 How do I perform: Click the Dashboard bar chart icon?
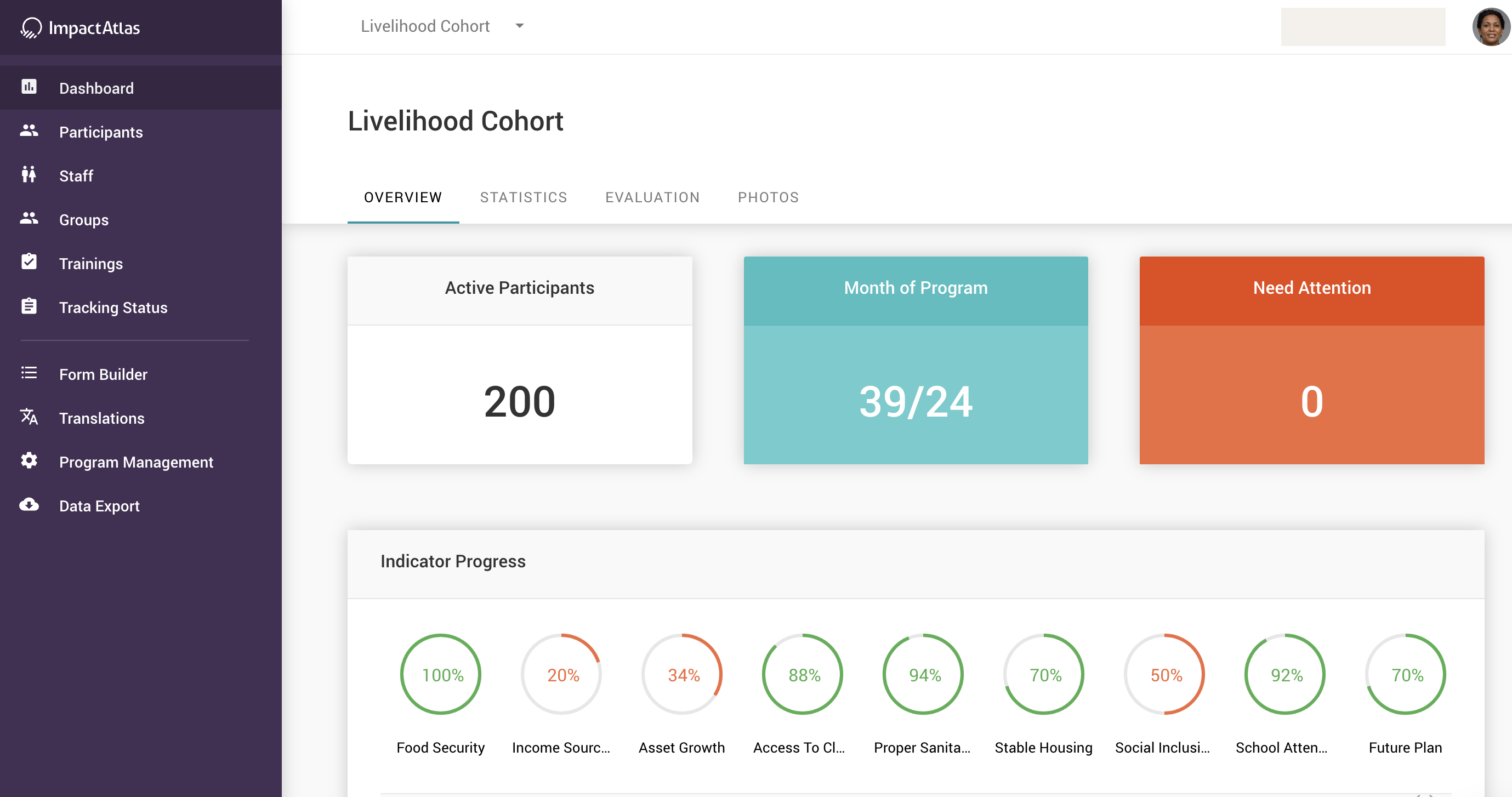pos(29,87)
